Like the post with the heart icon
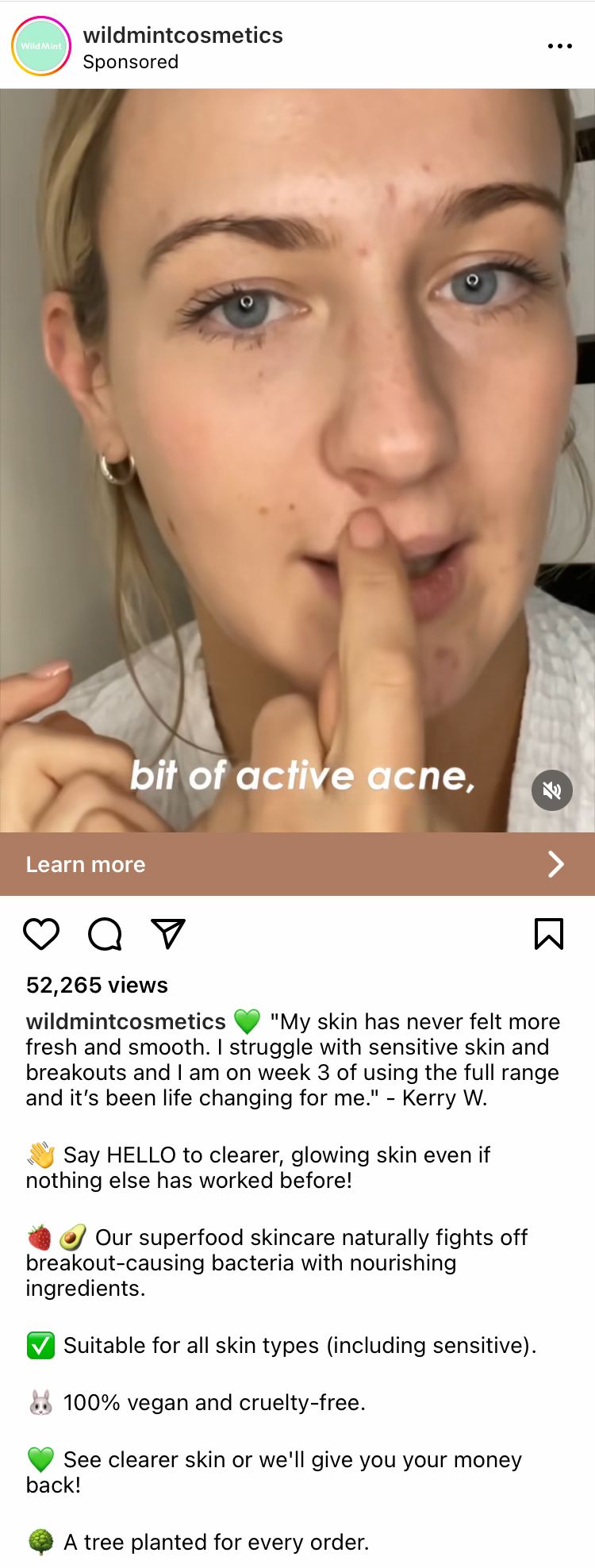The width and height of the screenshot is (595, 1568). 41,934
